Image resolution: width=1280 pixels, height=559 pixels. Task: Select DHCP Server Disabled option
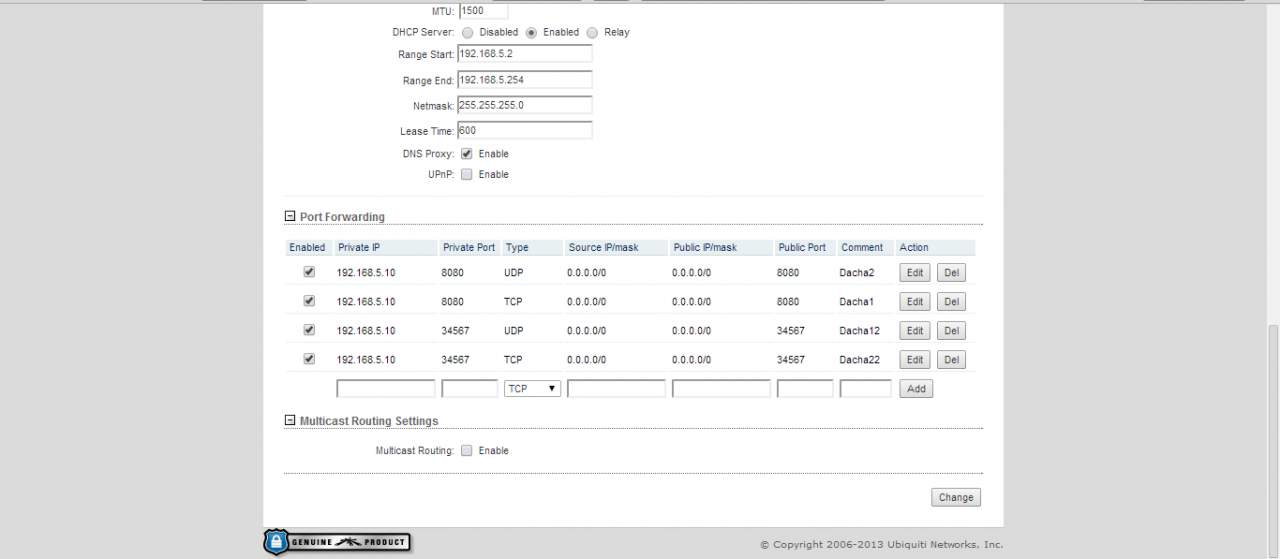click(467, 32)
